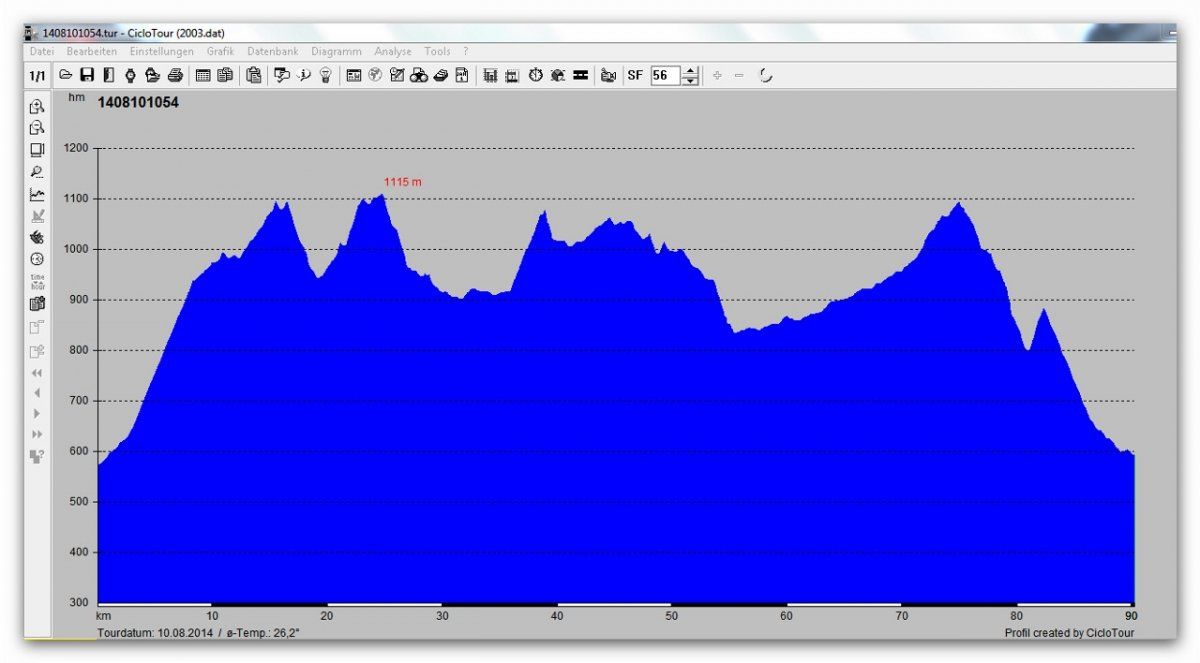Open the Diagramm menu
The height and width of the screenshot is (663, 1200).
pyautogui.click(x=336, y=51)
